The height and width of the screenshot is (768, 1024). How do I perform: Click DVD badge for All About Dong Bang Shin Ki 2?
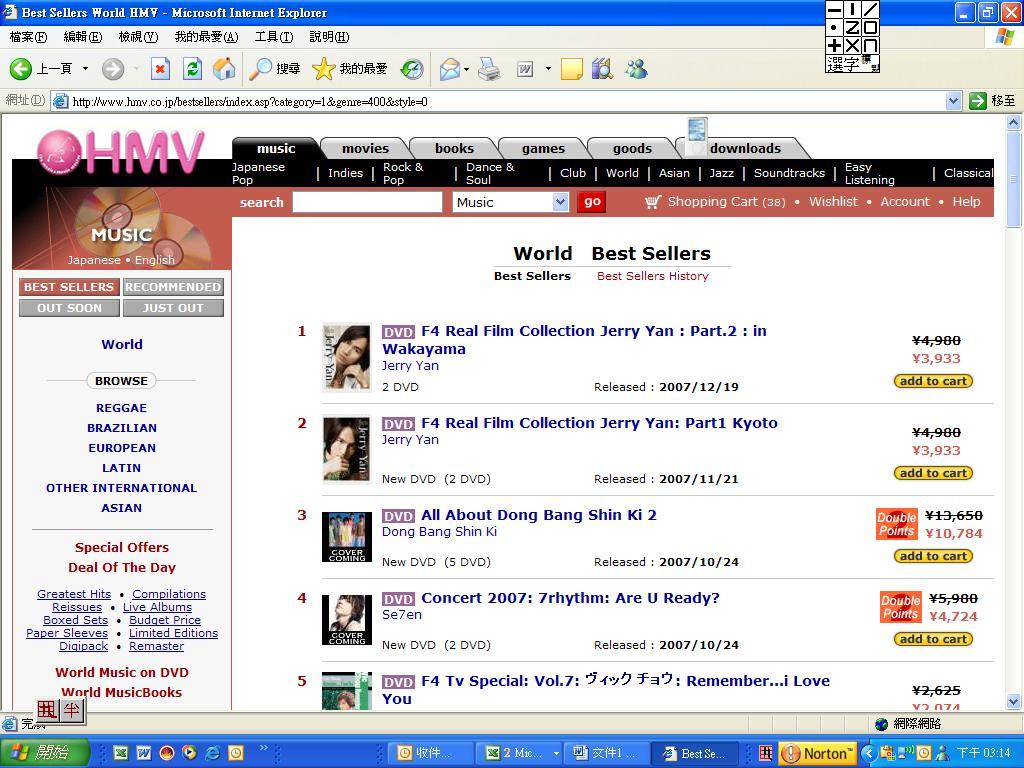point(398,516)
